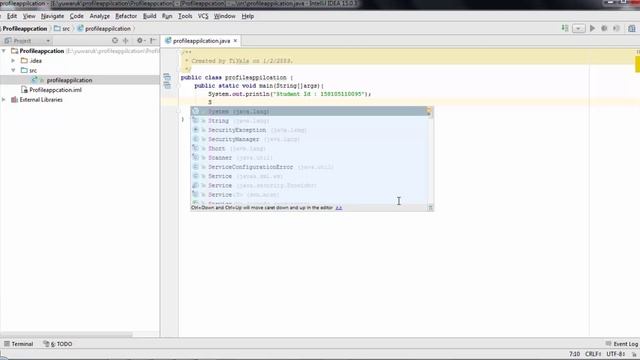Click the scroll from source icon

coord(115,40)
